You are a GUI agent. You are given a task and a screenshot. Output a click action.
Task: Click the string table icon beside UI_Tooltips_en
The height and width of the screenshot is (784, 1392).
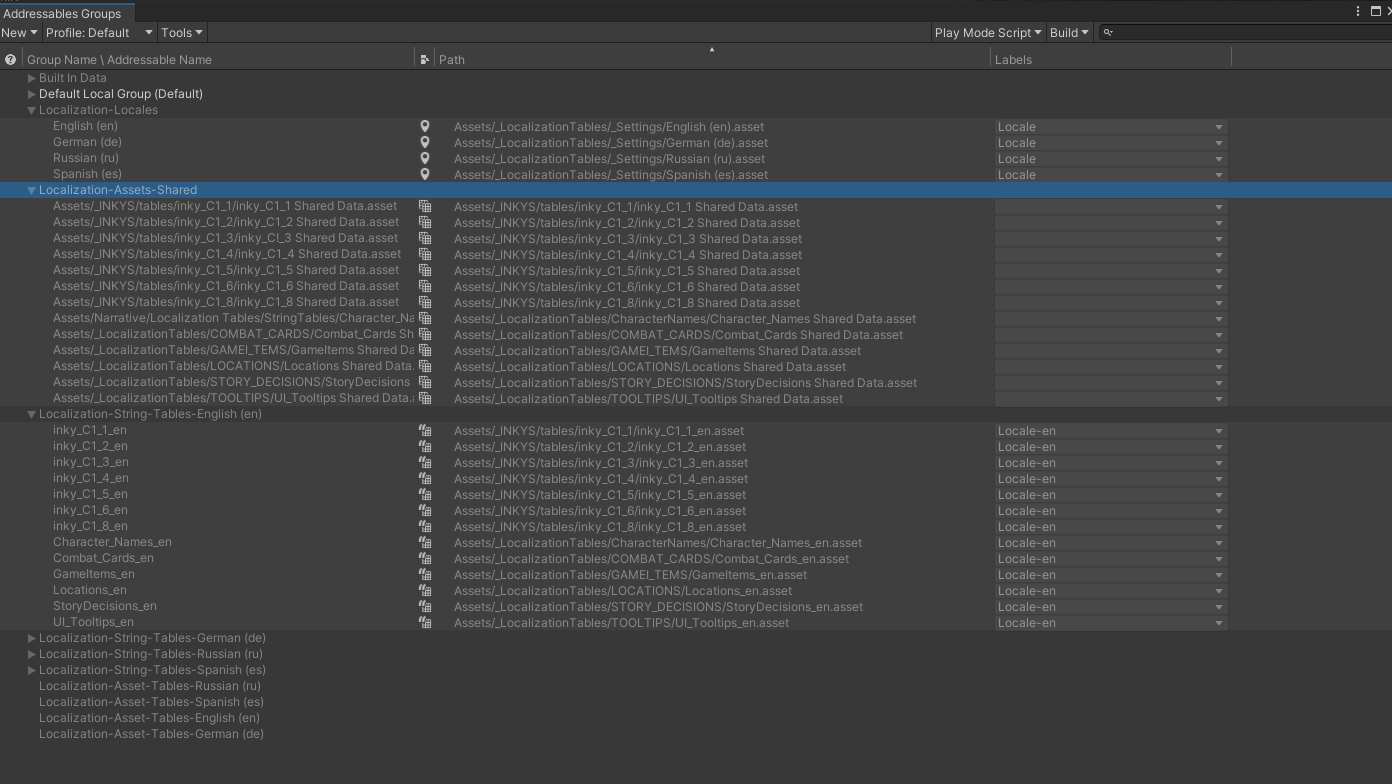click(x=424, y=622)
